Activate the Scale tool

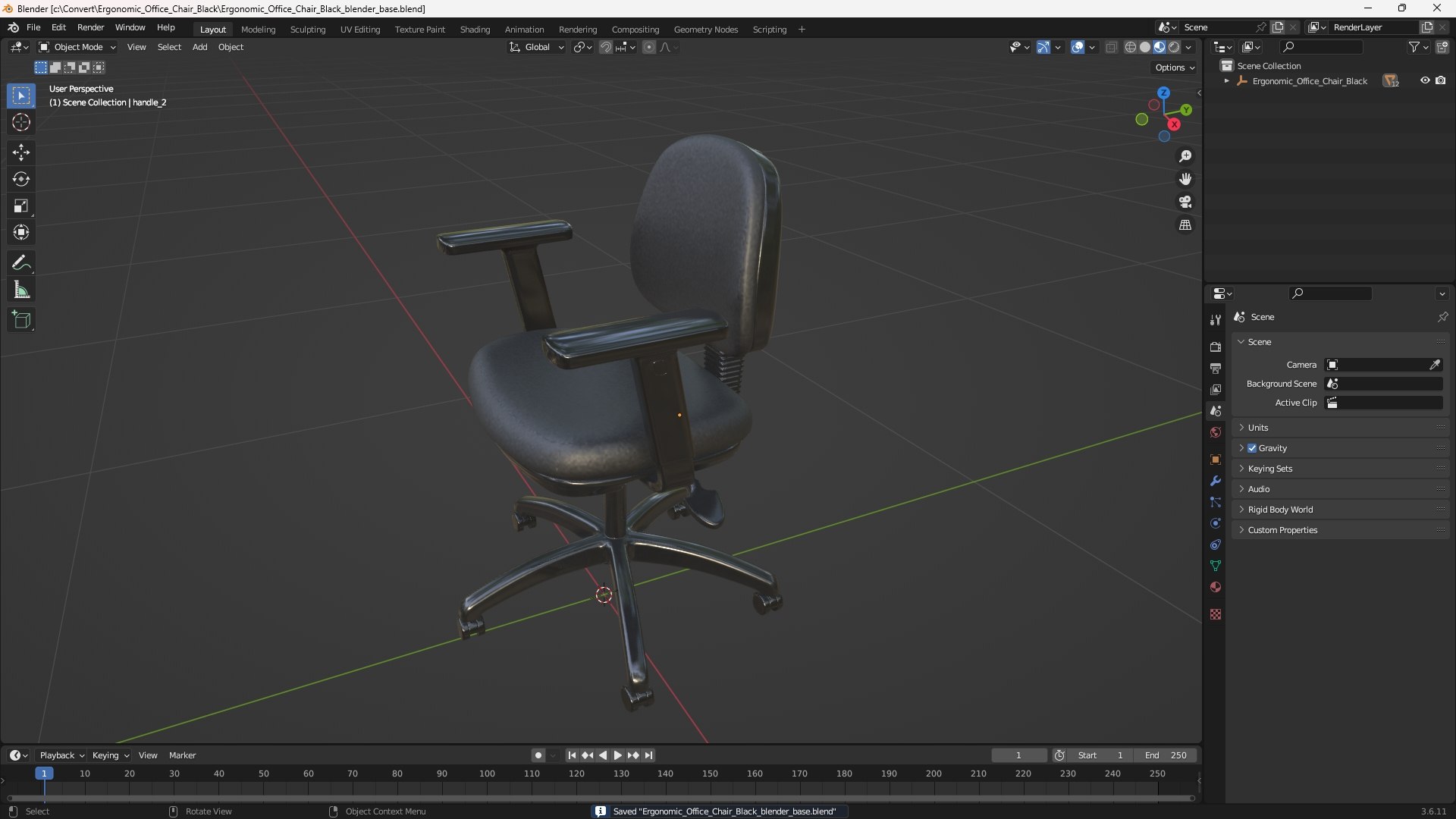(21, 206)
